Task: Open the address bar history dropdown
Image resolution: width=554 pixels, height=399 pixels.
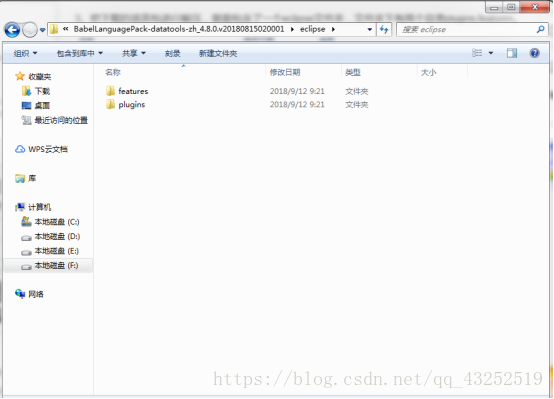Action: [x=370, y=29]
